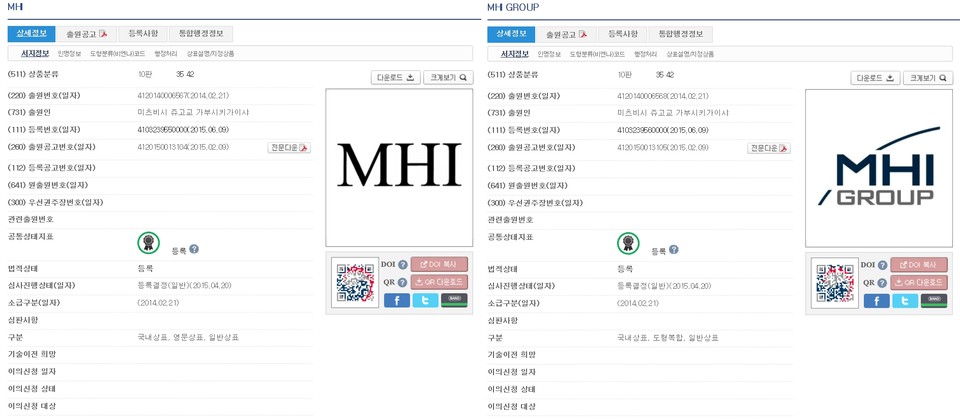Open the MHI text trademark image
The image size is (960, 419).
coord(399,168)
